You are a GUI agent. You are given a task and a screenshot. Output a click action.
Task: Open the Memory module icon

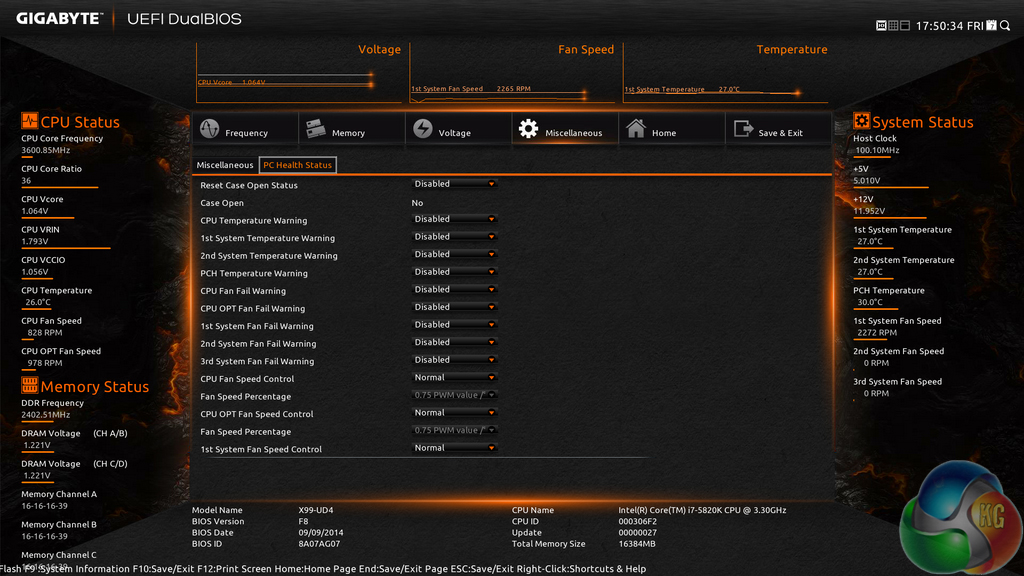click(316, 129)
